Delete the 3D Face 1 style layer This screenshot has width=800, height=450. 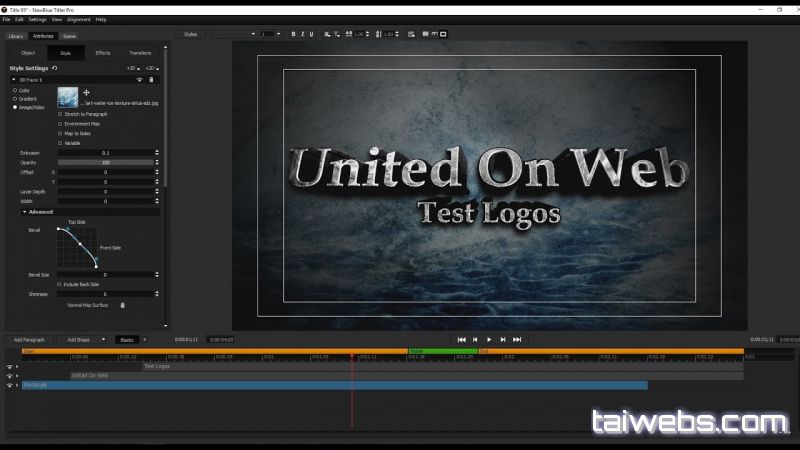point(152,79)
